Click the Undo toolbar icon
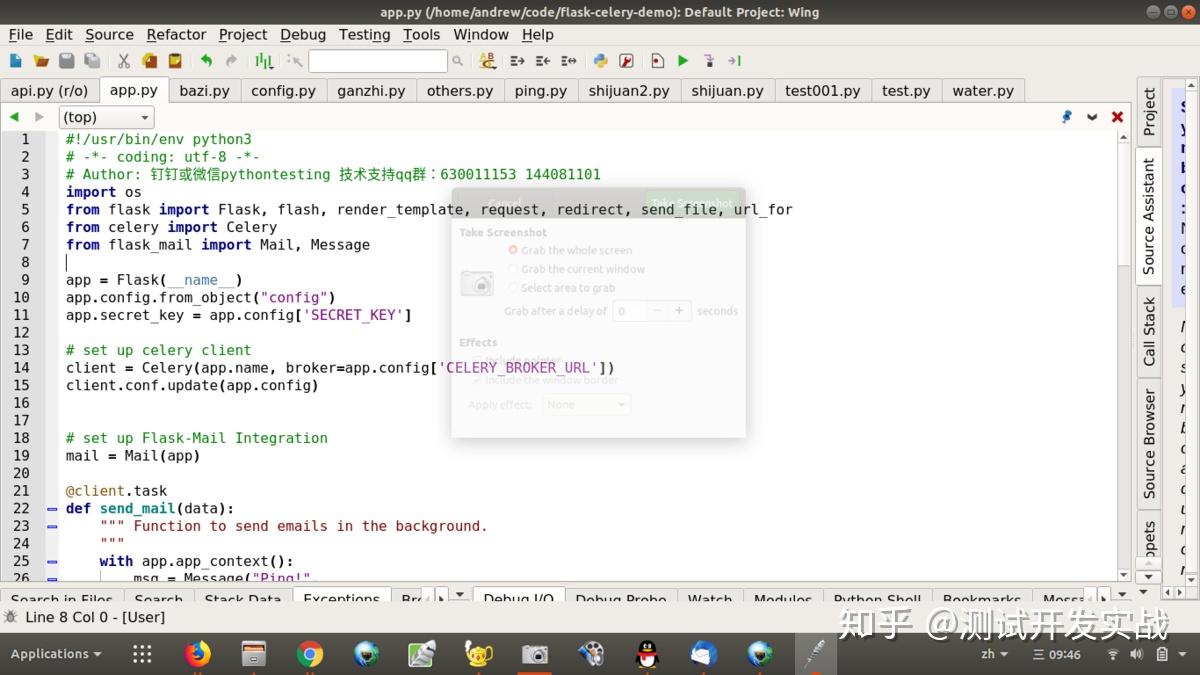Viewport: 1200px width, 675px height. click(209, 61)
